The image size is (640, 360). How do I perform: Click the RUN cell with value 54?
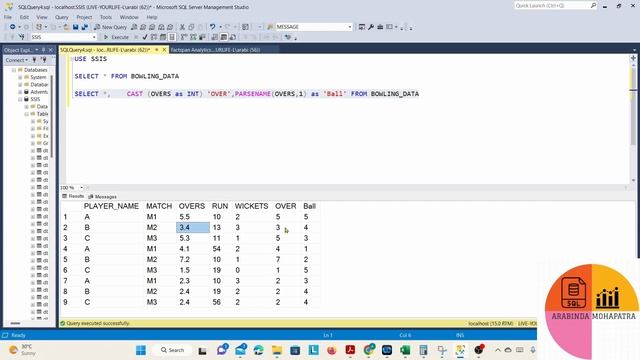216,249
